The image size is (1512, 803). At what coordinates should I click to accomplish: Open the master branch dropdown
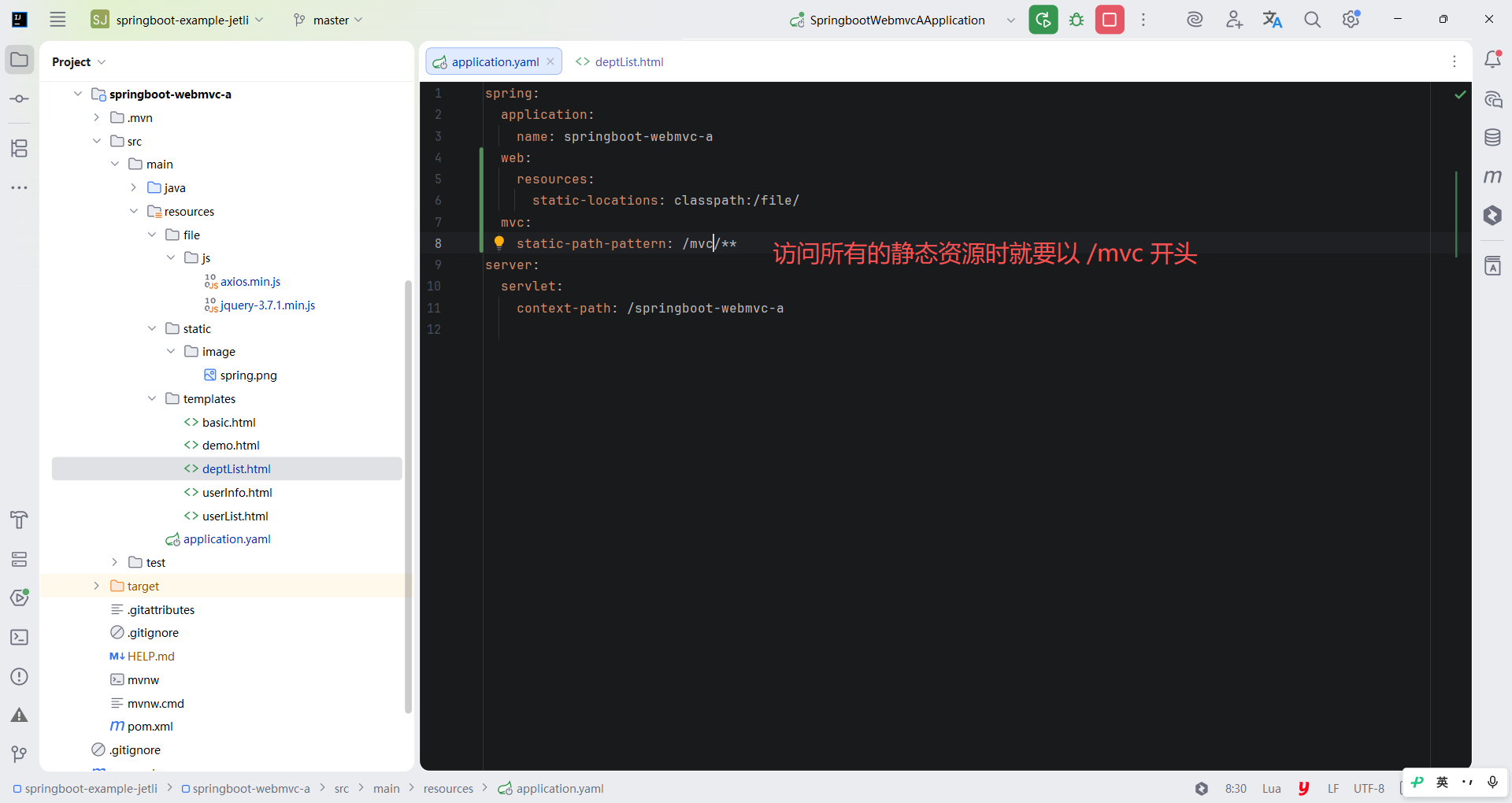click(x=328, y=20)
